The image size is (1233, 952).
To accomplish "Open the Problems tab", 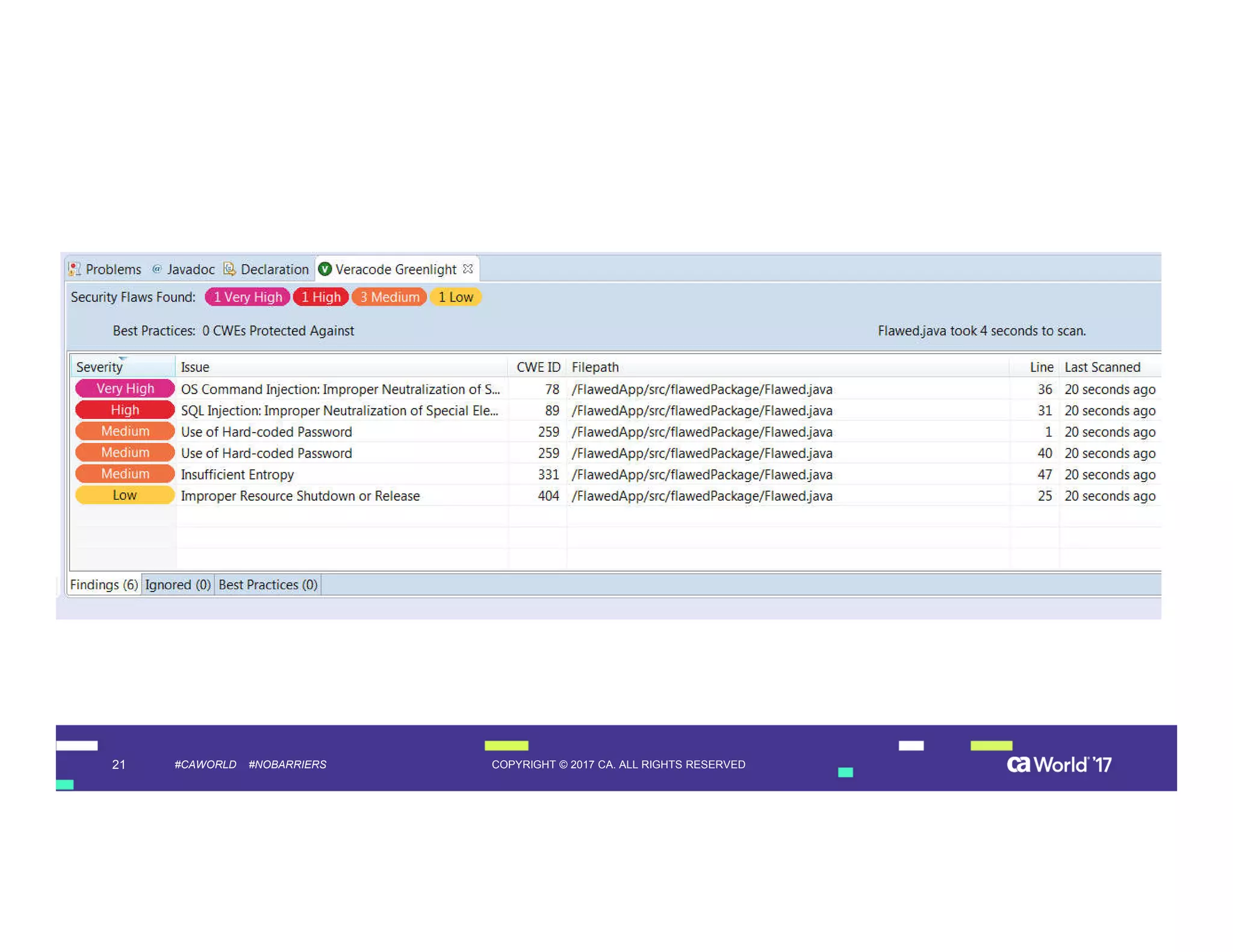I will [x=113, y=270].
